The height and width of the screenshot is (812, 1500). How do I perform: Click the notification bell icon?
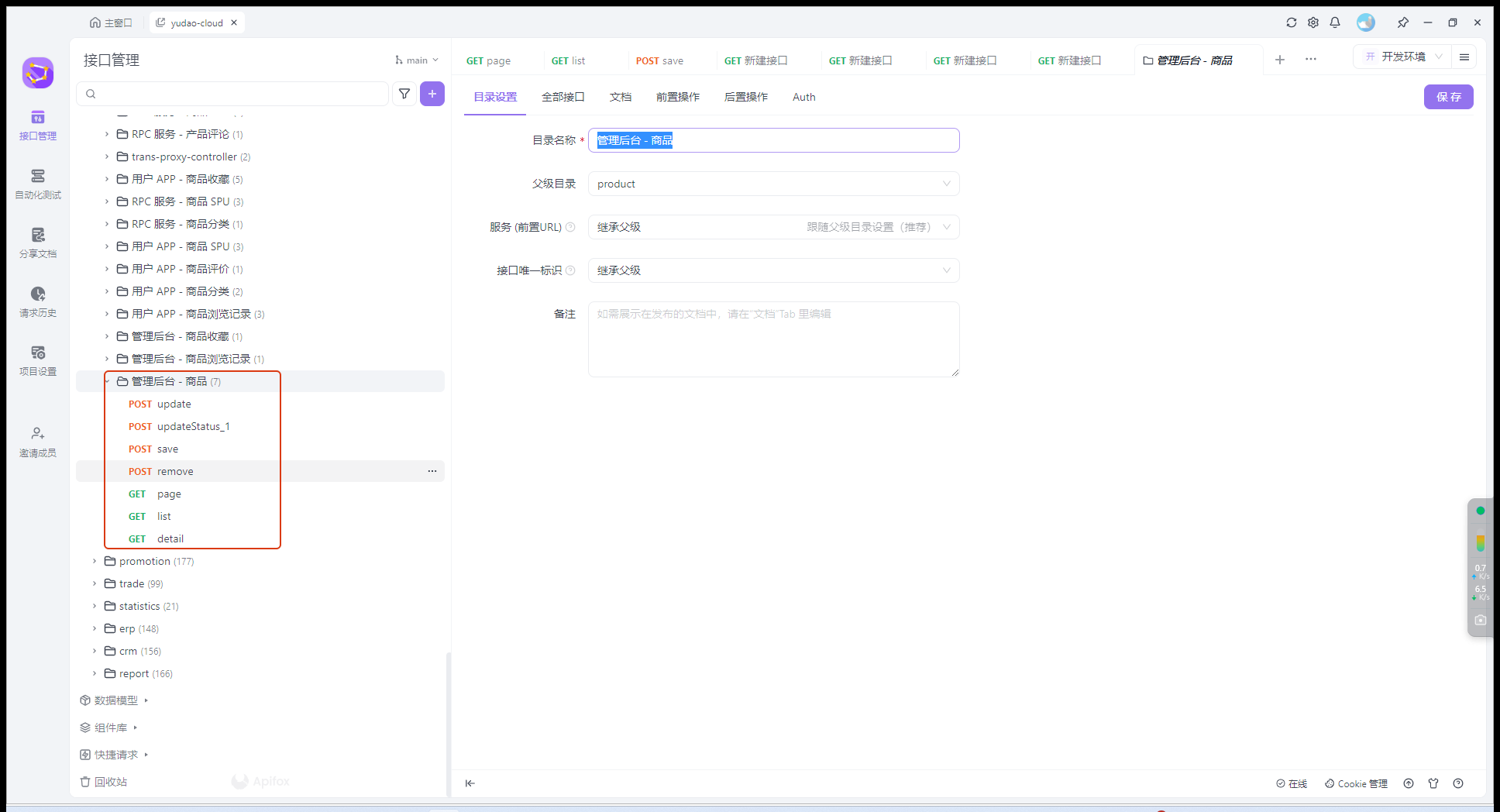coord(1335,22)
